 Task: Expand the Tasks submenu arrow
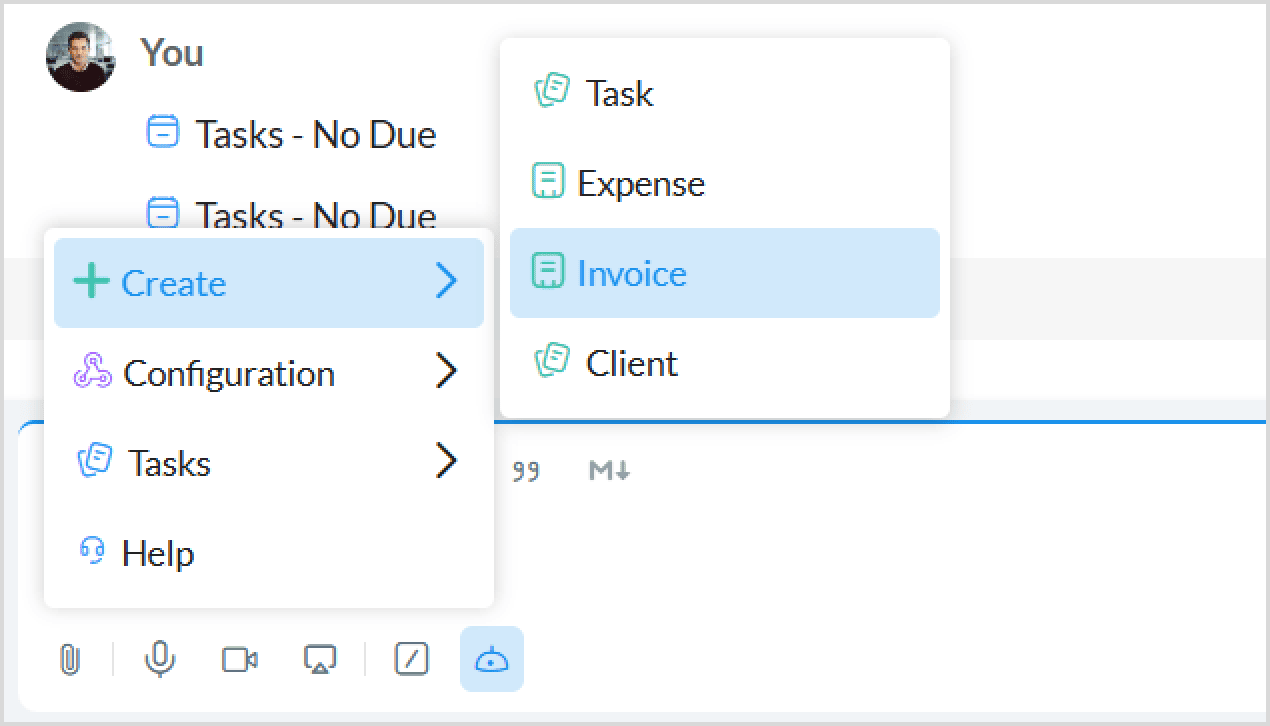[x=446, y=462]
